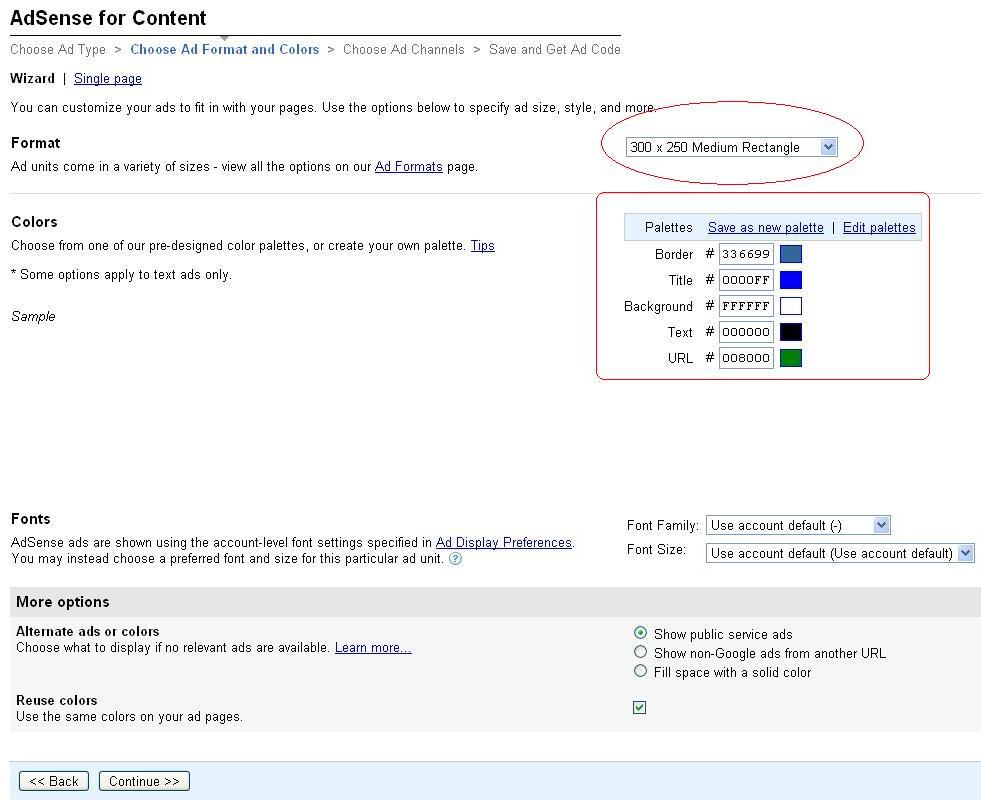This screenshot has height=800, width=981.
Task: Click the green URL color swatch
Action: [x=791, y=358]
